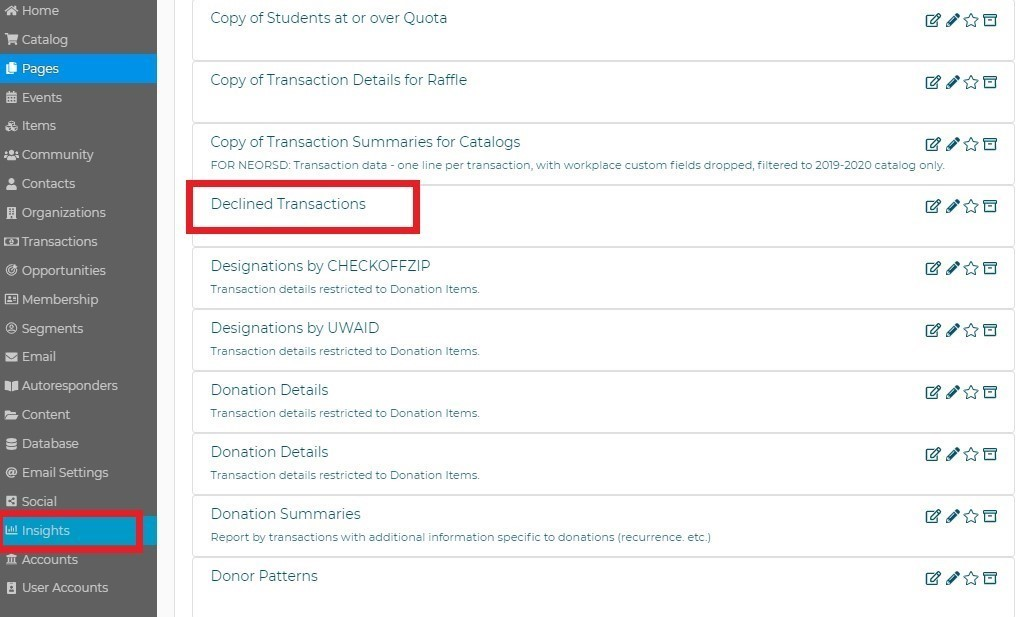Screen dimensions: 1022x617
Task: Archive the Donor Patterns report
Action: (x=990, y=578)
